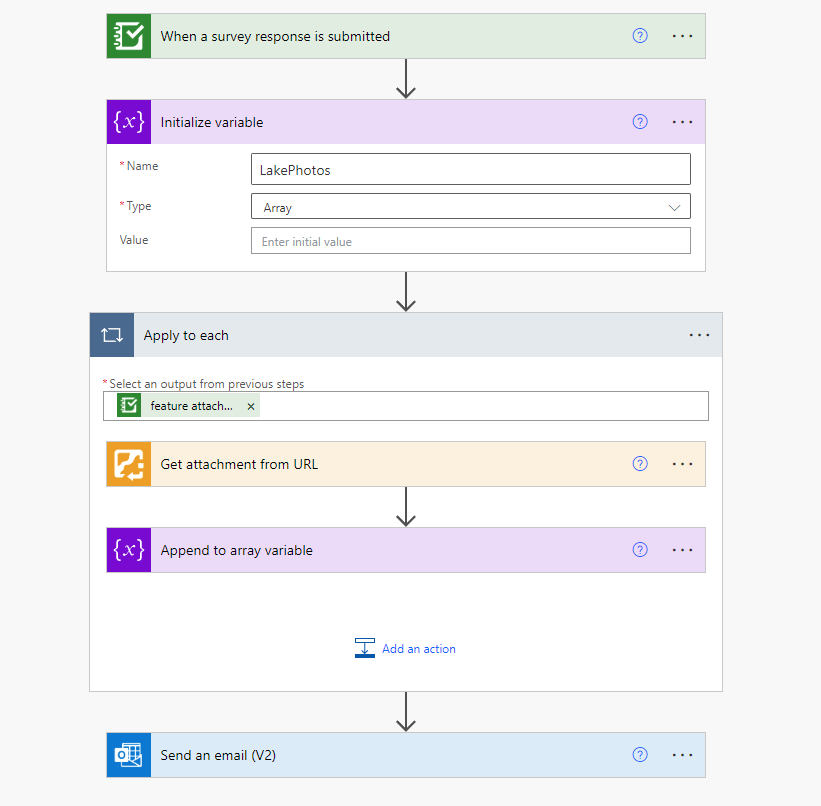This screenshot has height=806, width=821.
Task: Open help for Initialize variable step
Action: pyautogui.click(x=641, y=122)
